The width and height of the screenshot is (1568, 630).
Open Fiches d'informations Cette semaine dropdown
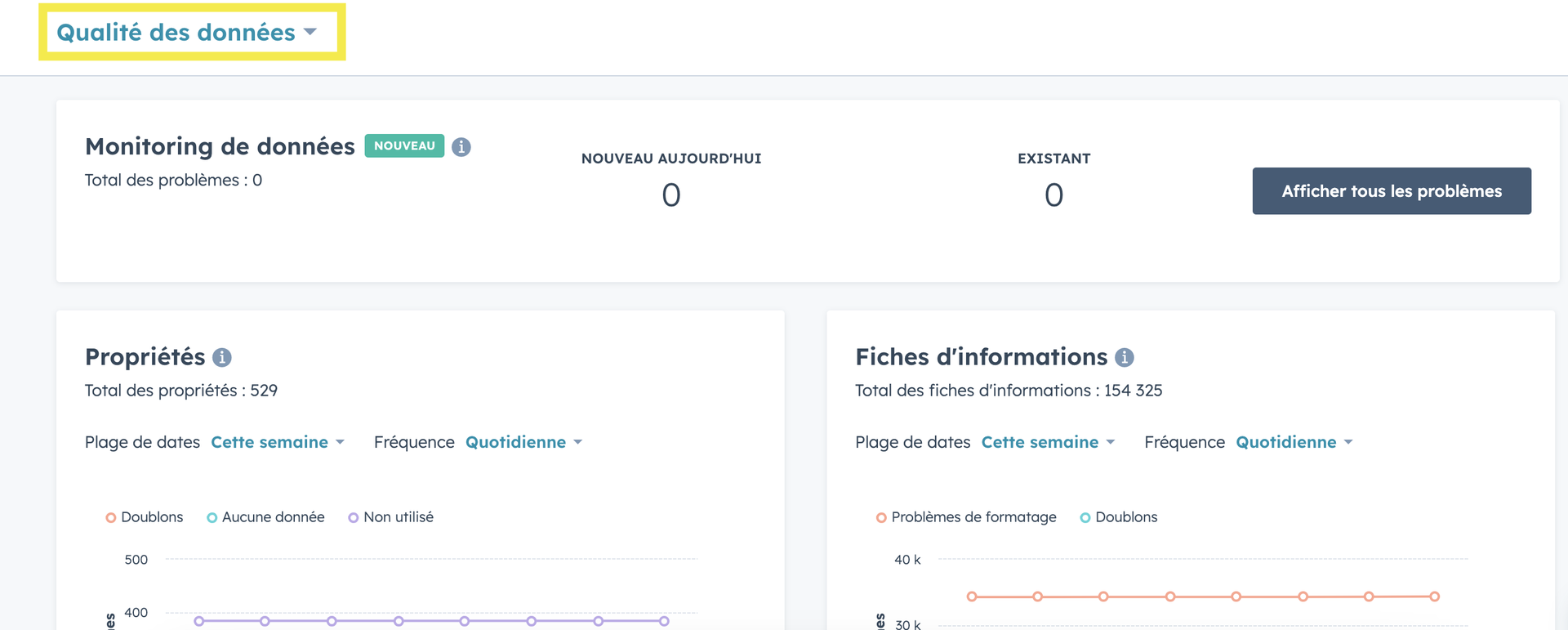click(1048, 442)
